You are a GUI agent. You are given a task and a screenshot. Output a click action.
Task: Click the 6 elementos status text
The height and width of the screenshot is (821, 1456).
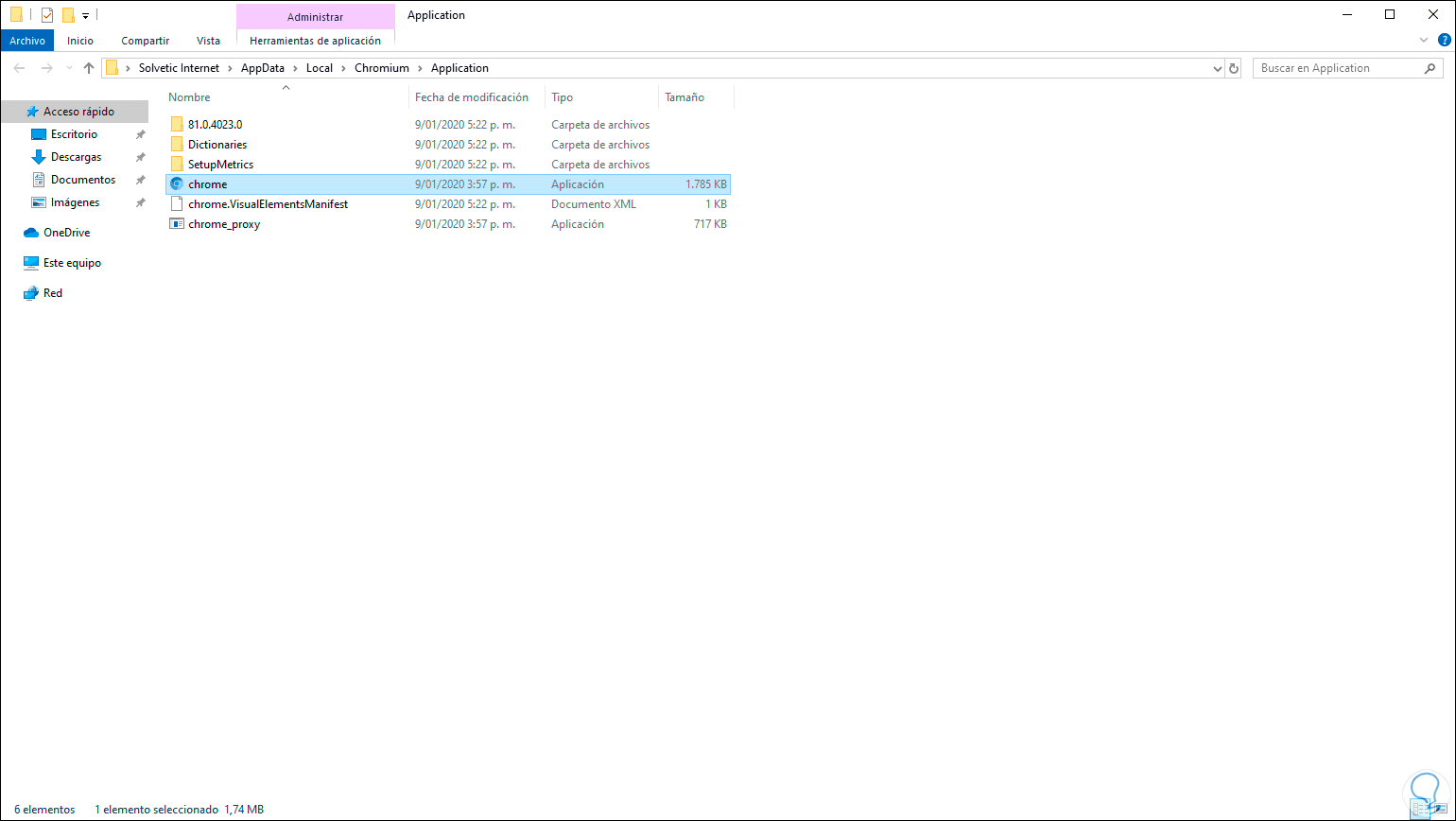44,810
